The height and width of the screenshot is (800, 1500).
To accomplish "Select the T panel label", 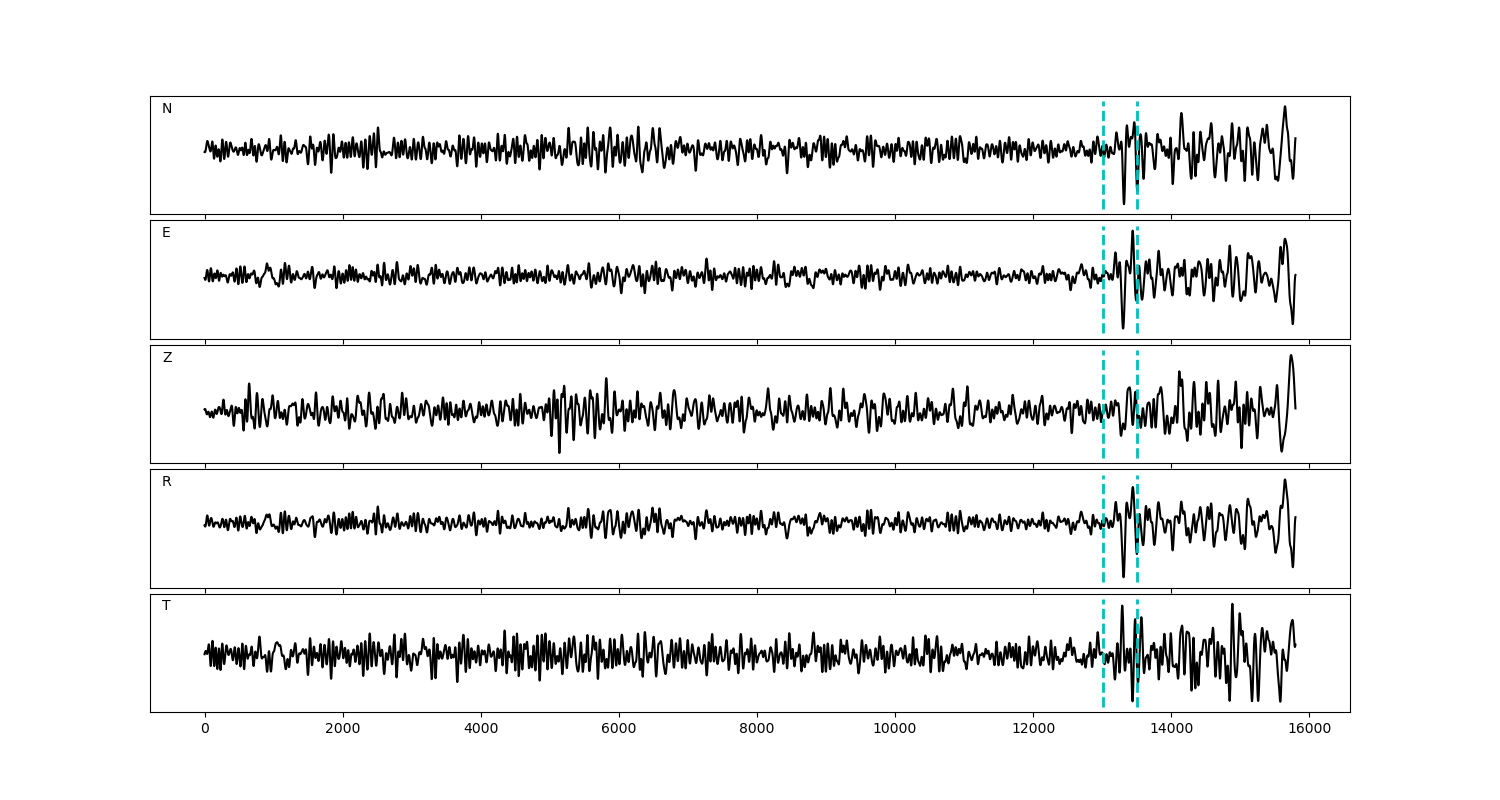I will click(x=166, y=606).
